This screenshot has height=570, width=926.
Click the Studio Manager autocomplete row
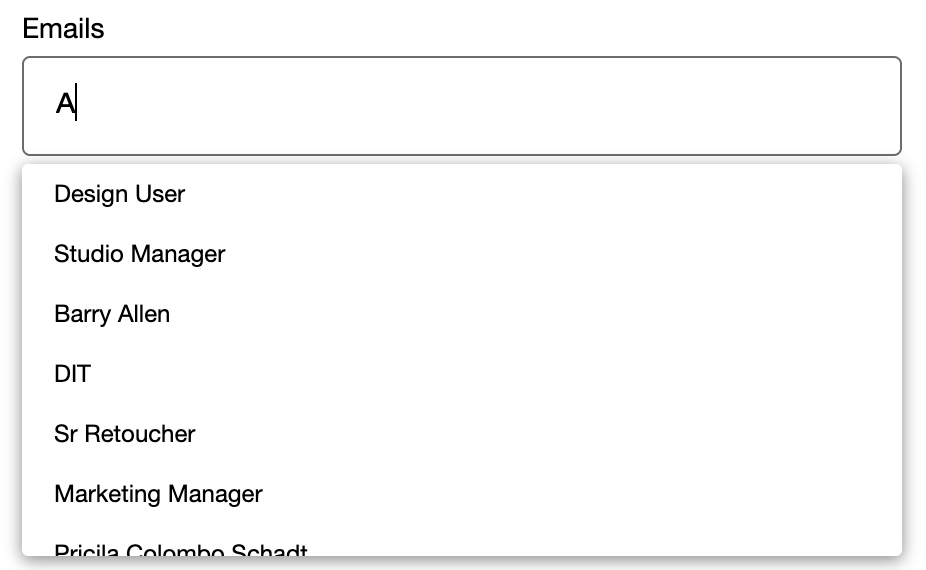click(x=462, y=254)
